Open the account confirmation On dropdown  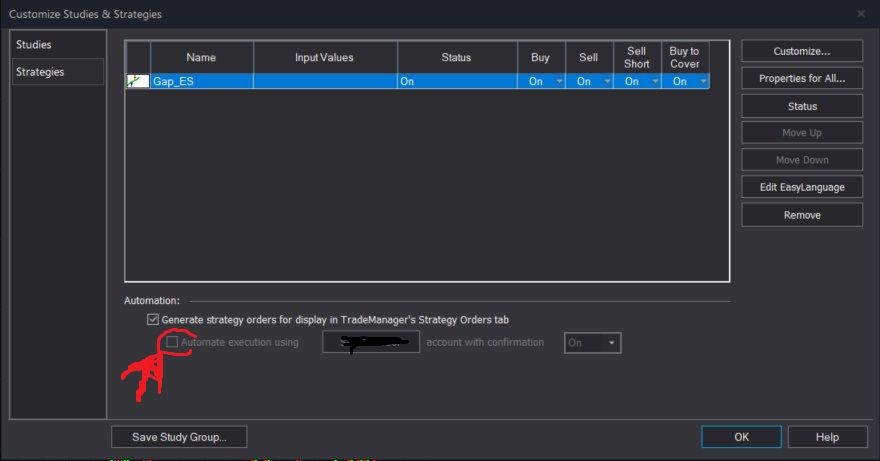592,343
